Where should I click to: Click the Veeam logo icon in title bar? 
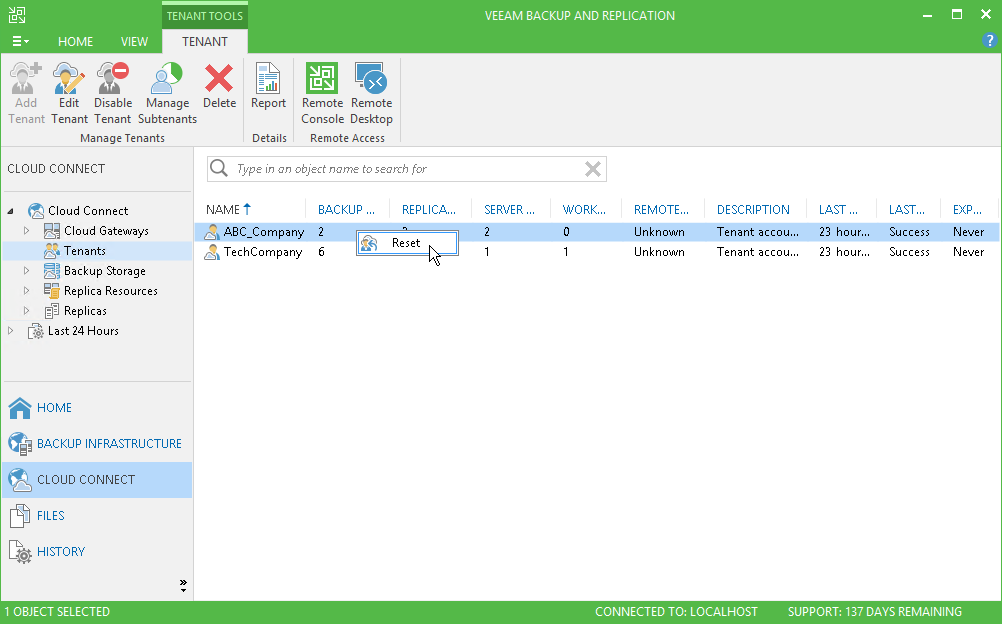tap(17, 15)
